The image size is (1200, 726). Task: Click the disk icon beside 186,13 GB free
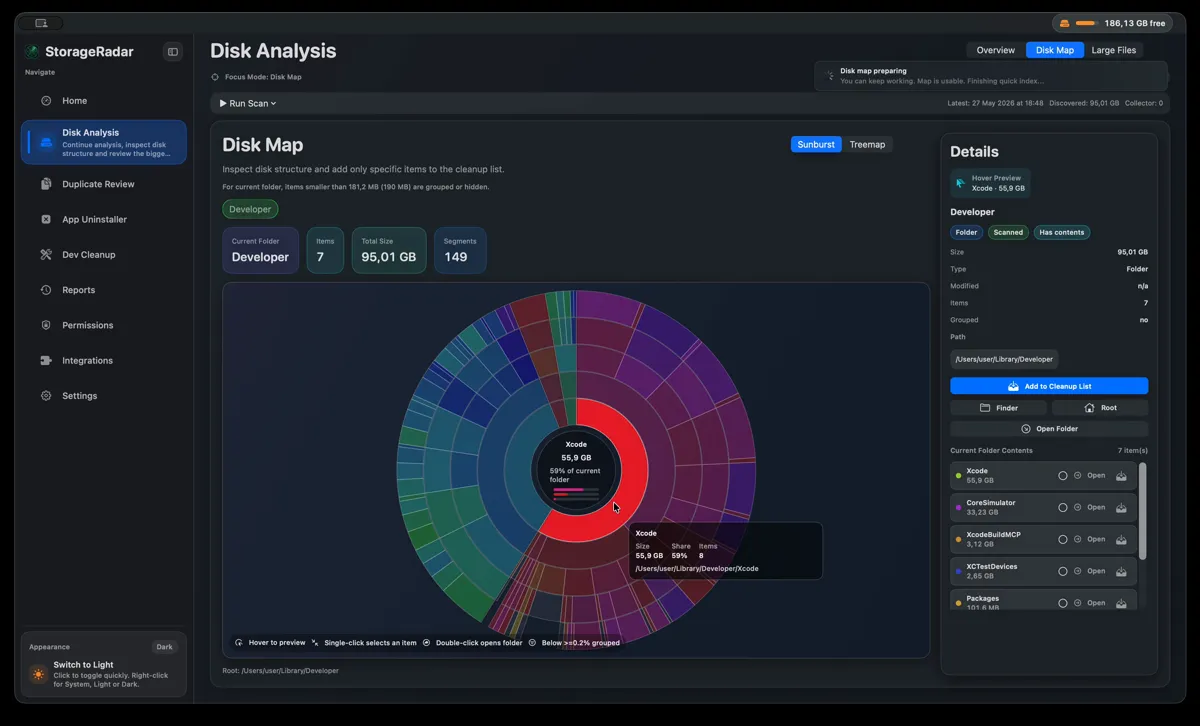point(1065,23)
